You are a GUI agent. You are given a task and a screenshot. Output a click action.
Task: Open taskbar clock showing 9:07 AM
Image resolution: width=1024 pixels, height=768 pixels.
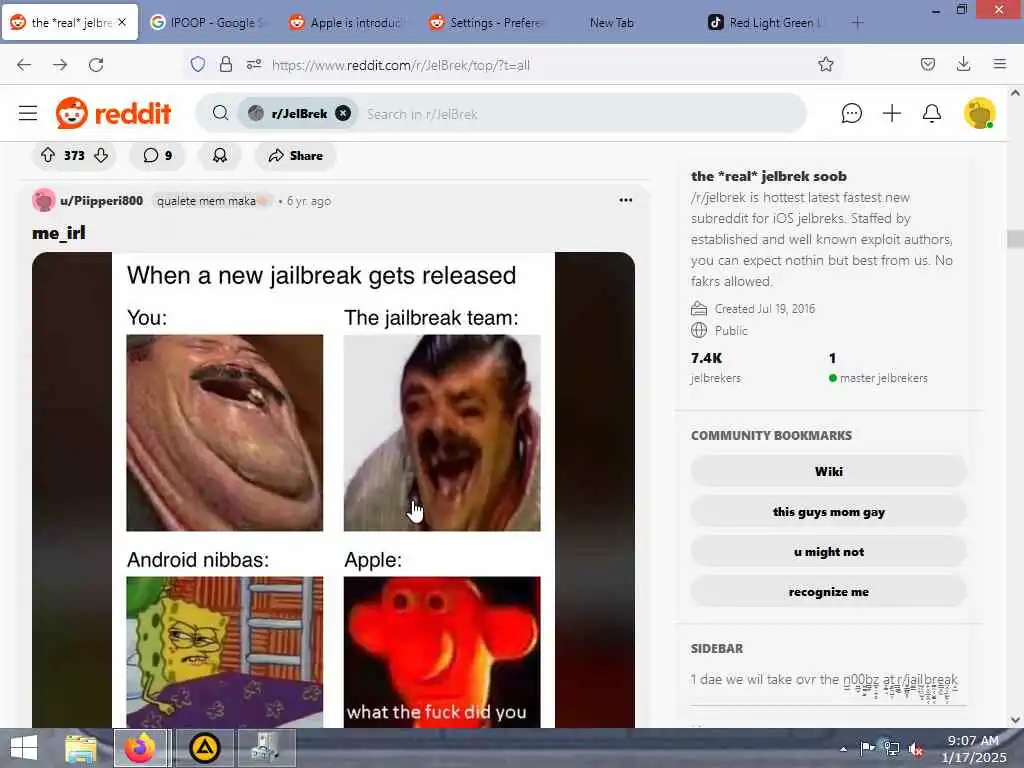coord(973,748)
